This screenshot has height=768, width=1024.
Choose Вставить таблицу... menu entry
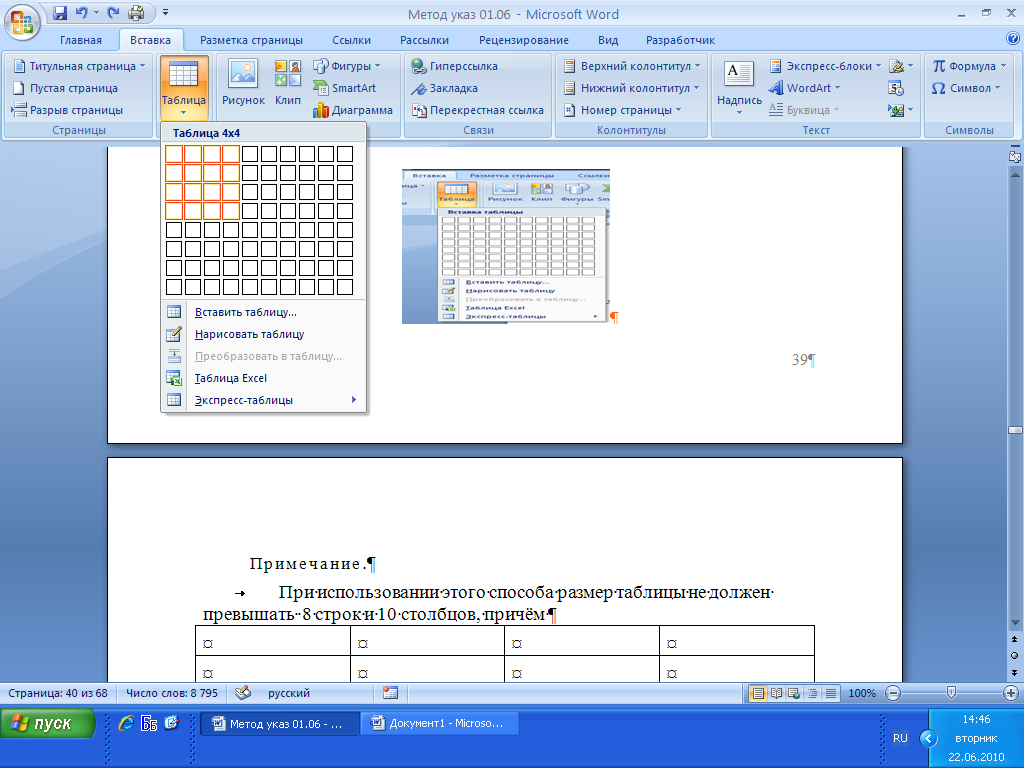tap(264, 312)
